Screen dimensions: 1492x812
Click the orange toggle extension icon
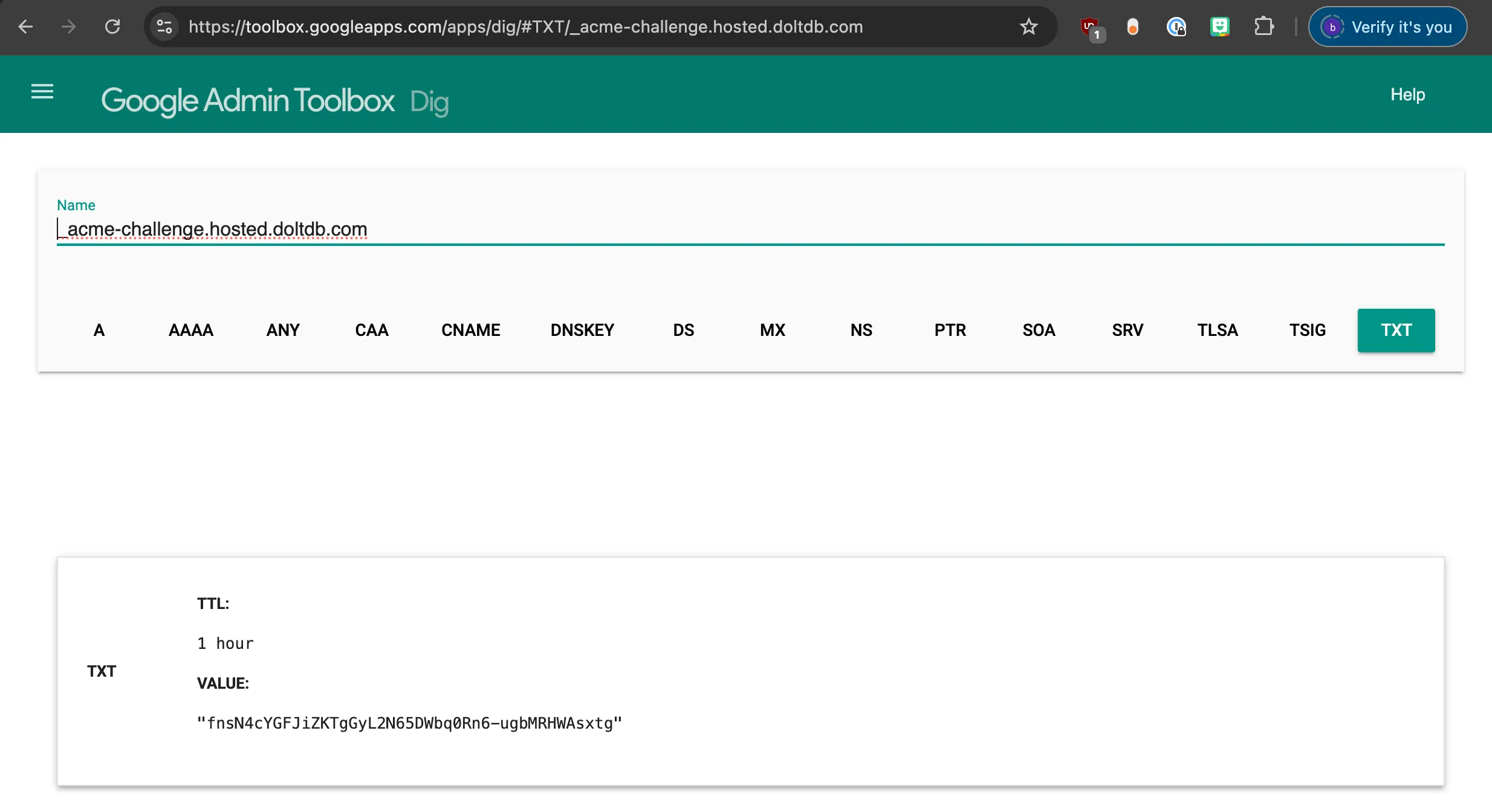click(1132, 27)
